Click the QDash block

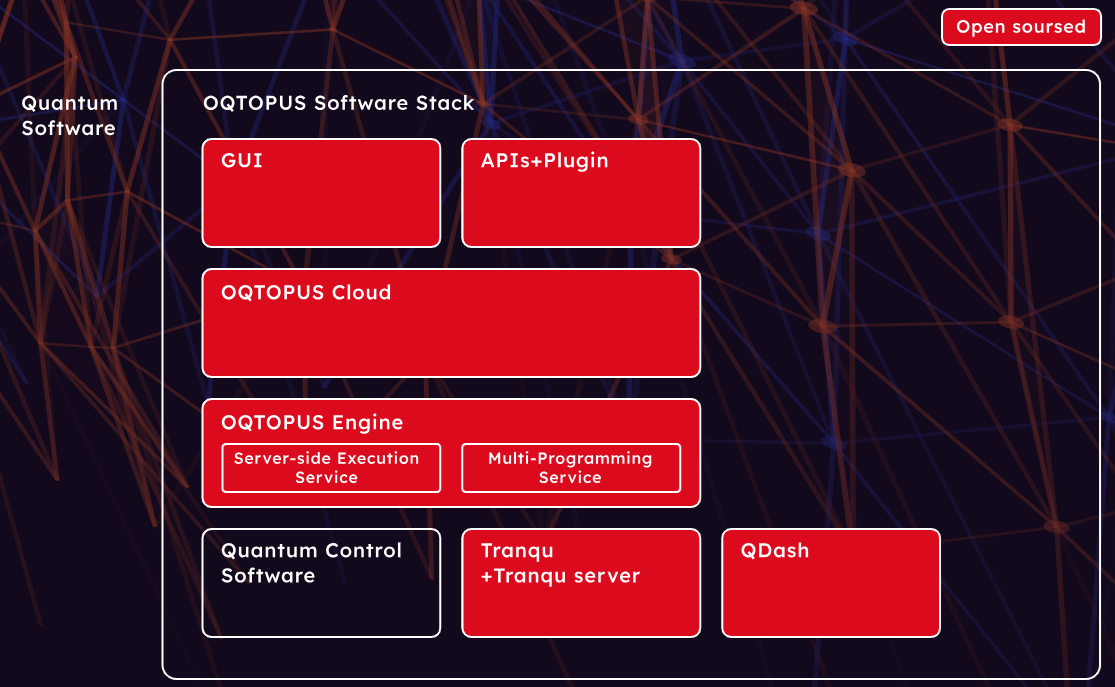[831, 583]
